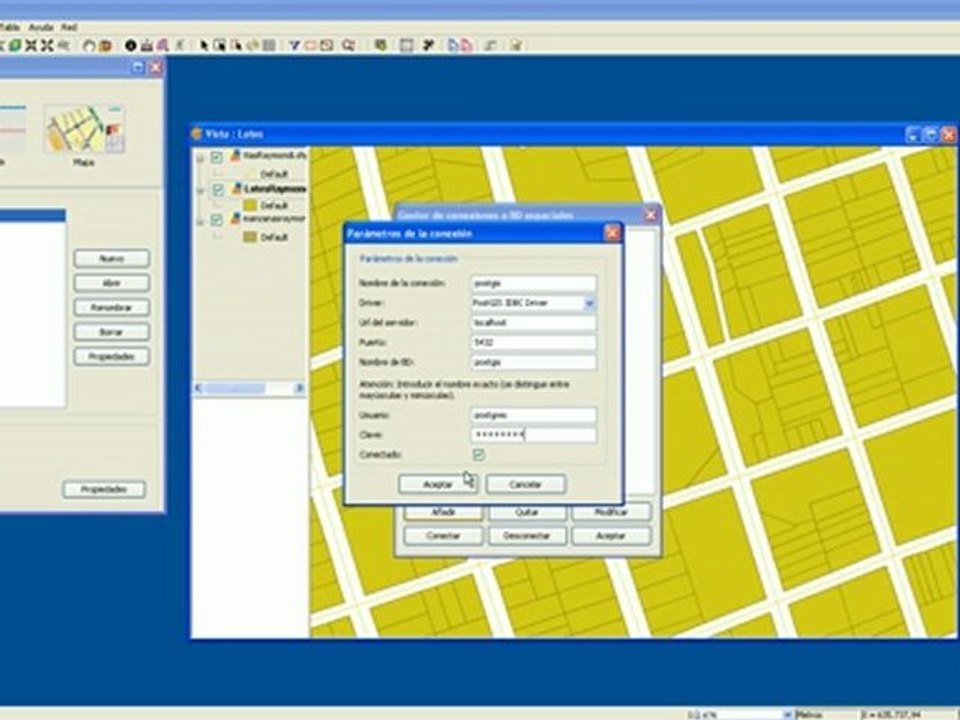Image resolution: width=960 pixels, height=720 pixels.
Task: Click the Borrar button
Action: 111,332
